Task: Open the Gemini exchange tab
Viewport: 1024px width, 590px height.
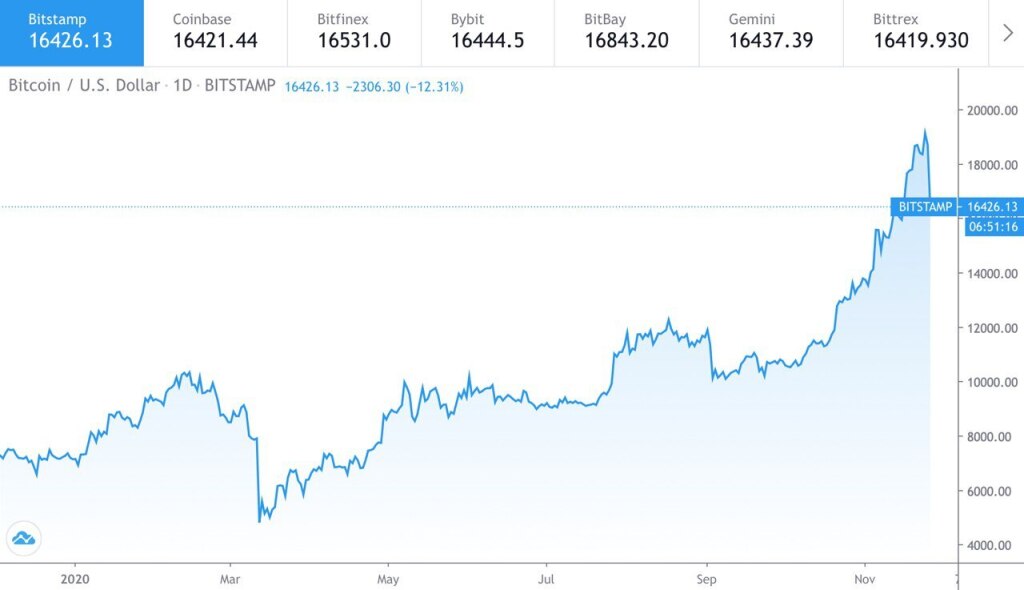Action: coord(770,32)
